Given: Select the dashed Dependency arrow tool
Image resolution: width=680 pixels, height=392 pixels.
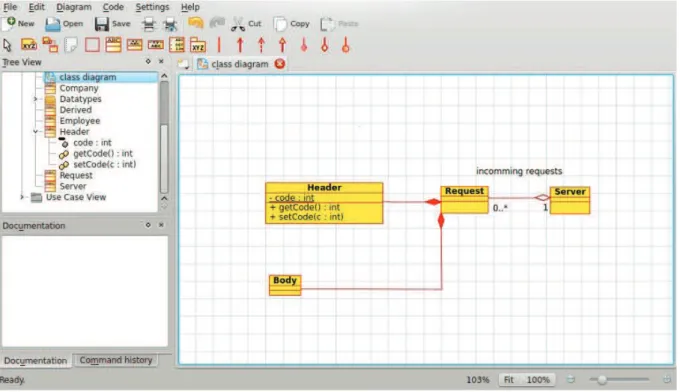Looking at the screenshot, I should [261, 45].
